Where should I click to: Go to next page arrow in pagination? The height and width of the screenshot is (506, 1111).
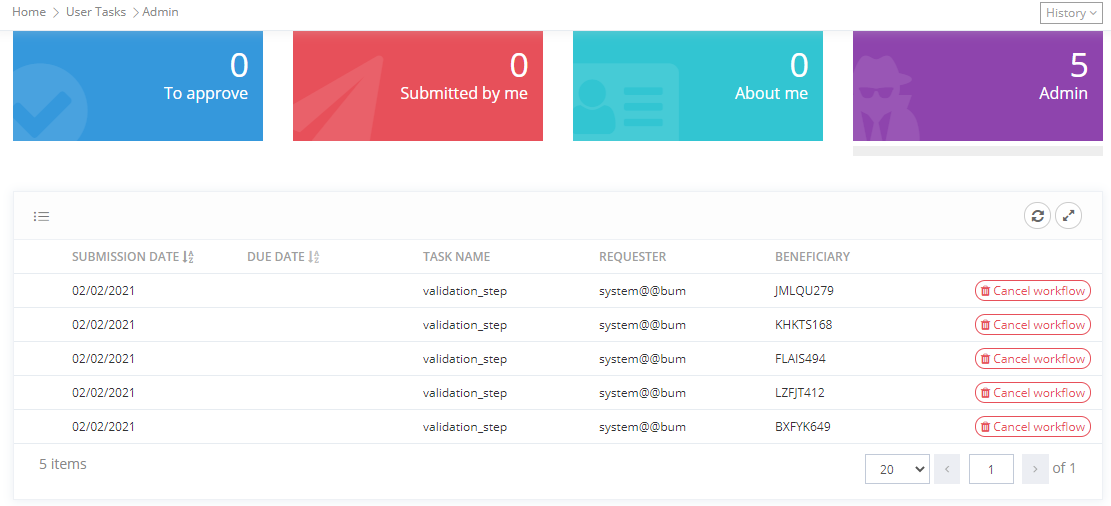pyautogui.click(x=1035, y=469)
